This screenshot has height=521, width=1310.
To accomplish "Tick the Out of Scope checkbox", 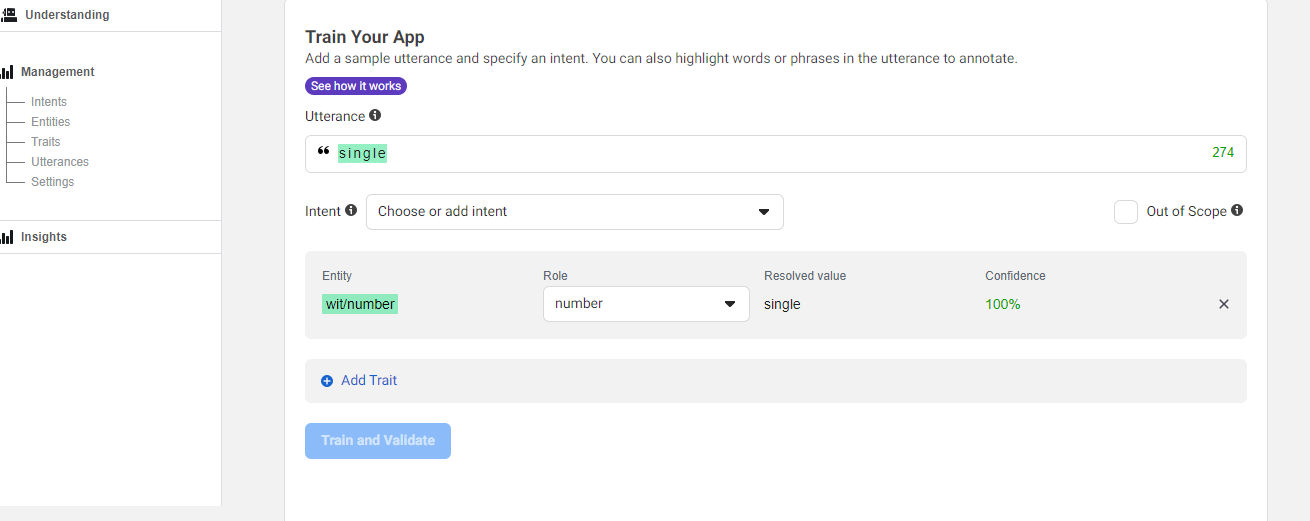I will pos(1126,212).
